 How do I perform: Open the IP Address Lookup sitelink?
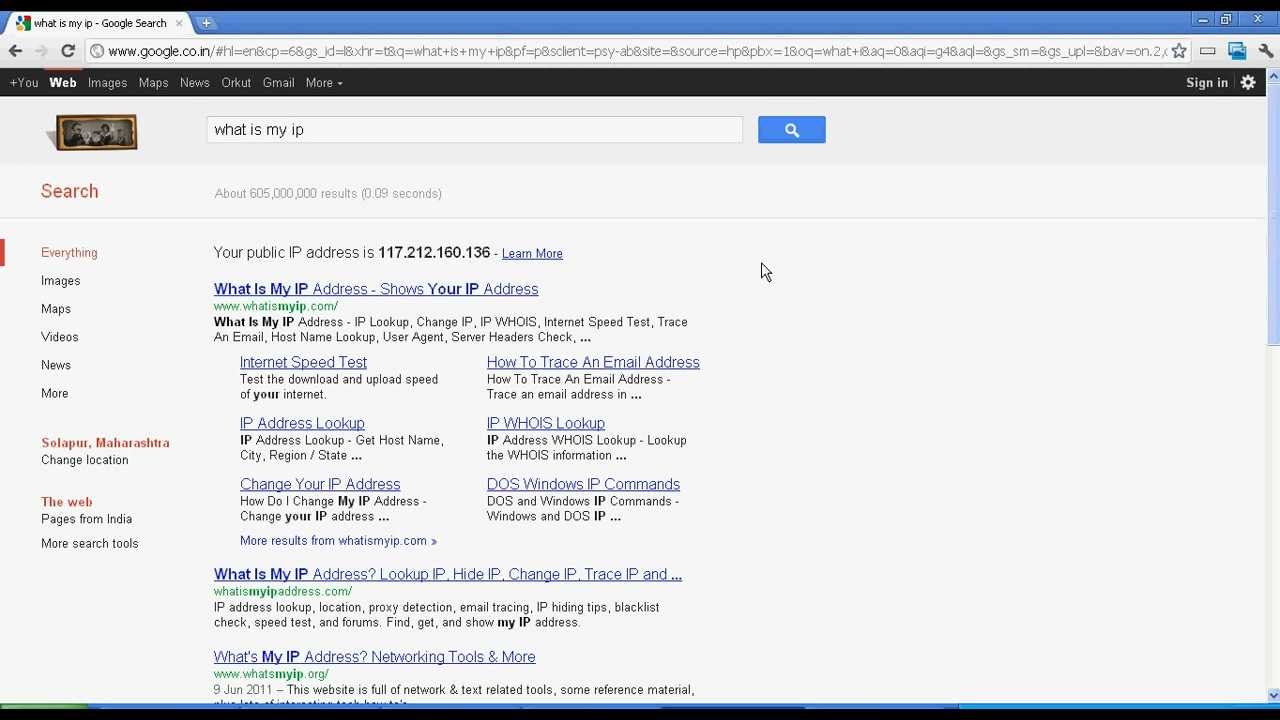[302, 423]
